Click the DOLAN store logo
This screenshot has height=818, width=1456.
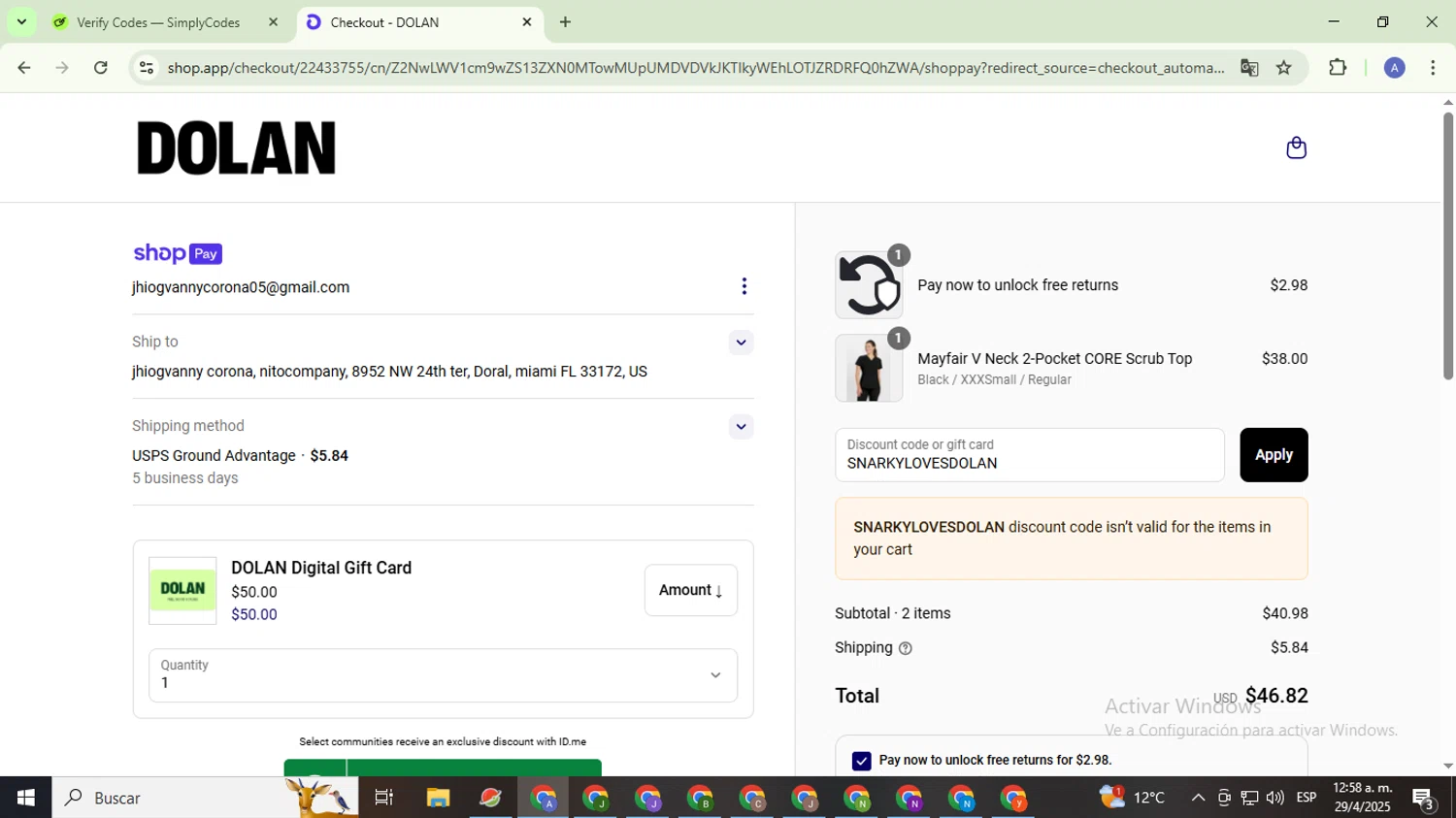click(237, 148)
